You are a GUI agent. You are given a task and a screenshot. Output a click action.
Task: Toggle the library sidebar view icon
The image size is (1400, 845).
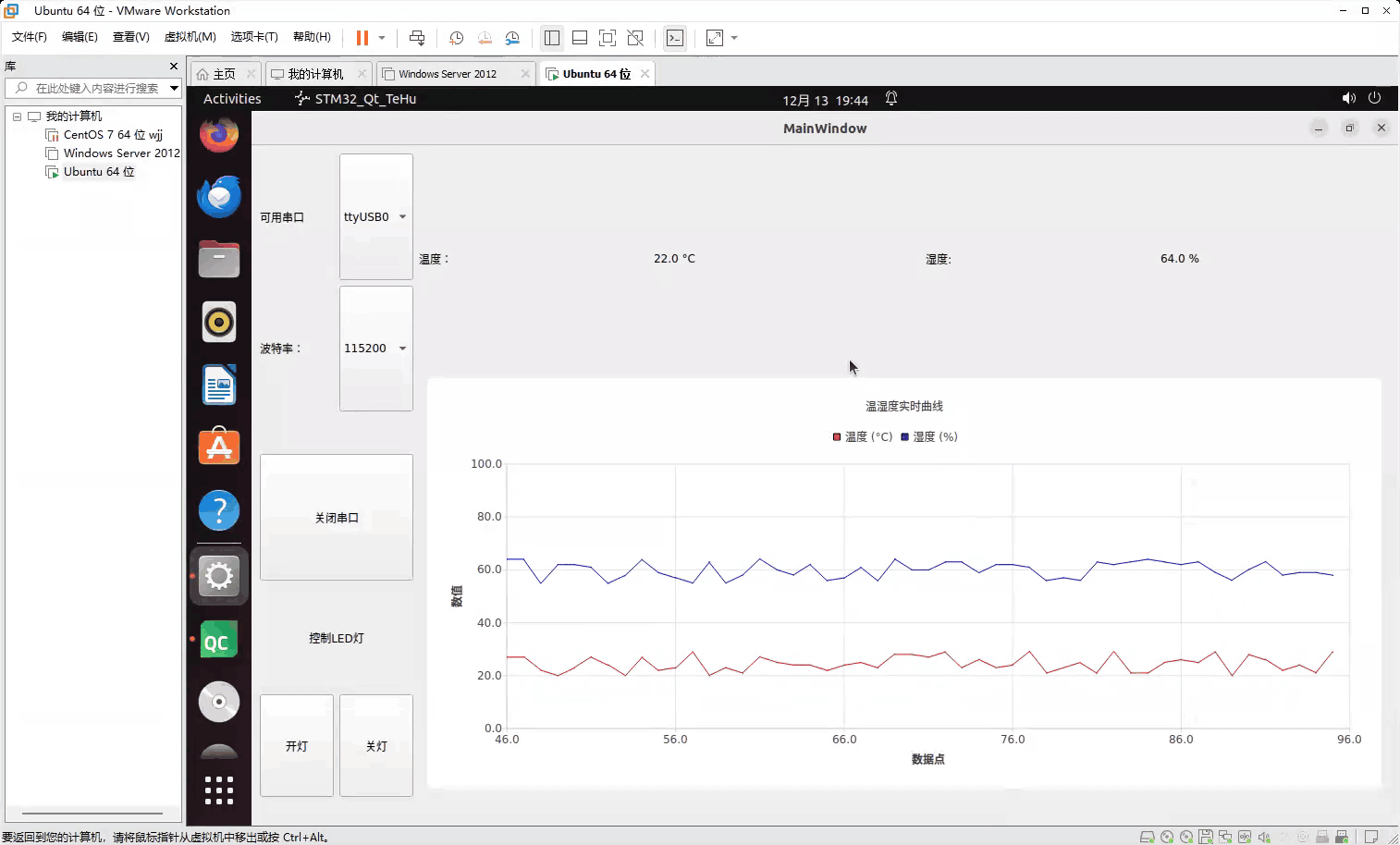click(x=552, y=38)
